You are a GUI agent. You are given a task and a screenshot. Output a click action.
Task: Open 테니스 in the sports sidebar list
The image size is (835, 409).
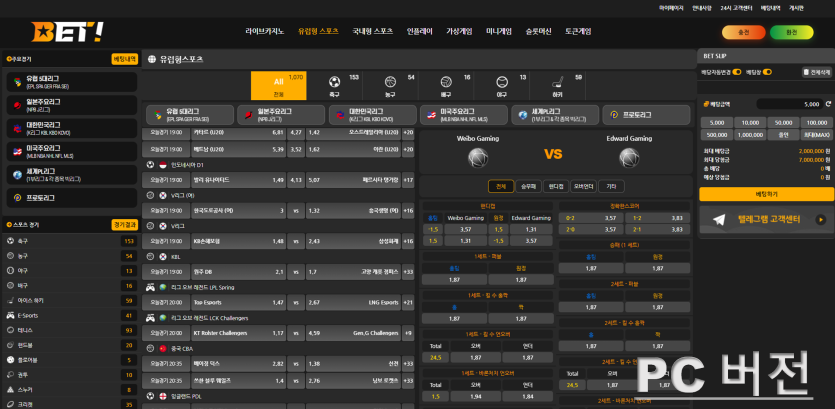tap(71, 331)
